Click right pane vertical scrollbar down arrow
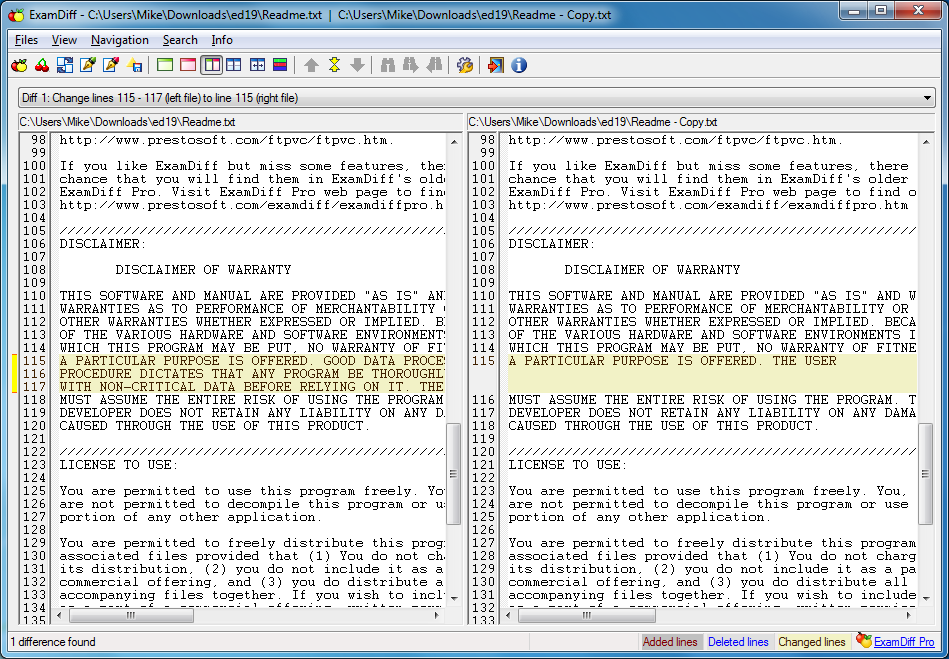 925,599
